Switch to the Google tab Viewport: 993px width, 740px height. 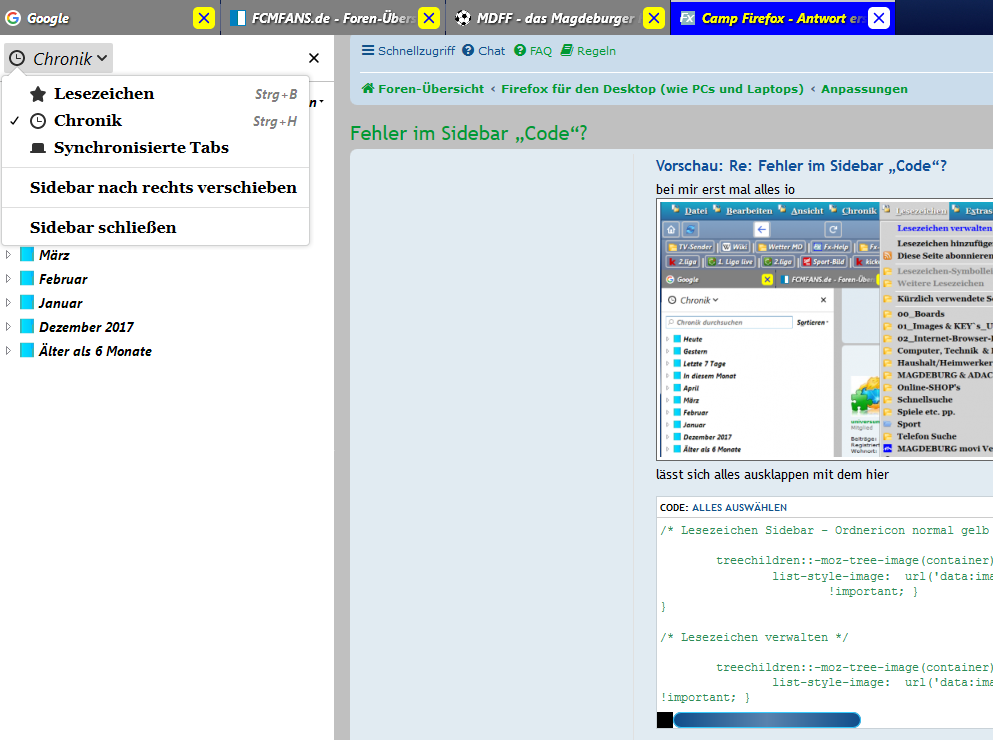click(x=110, y=18)
